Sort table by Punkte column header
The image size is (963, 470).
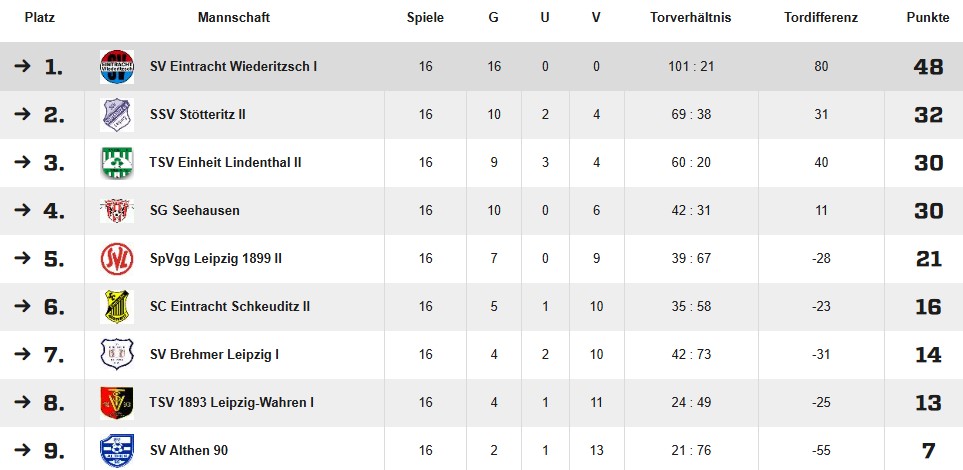(928, 18)
